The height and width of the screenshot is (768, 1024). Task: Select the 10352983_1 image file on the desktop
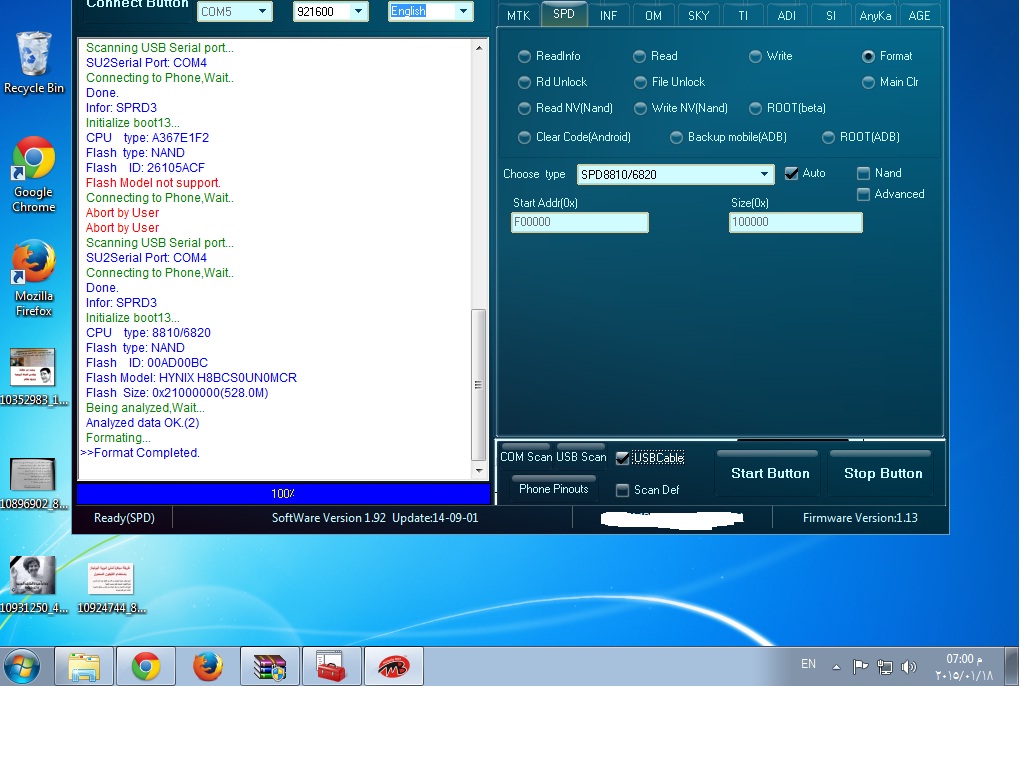click(x=33, y=377)
